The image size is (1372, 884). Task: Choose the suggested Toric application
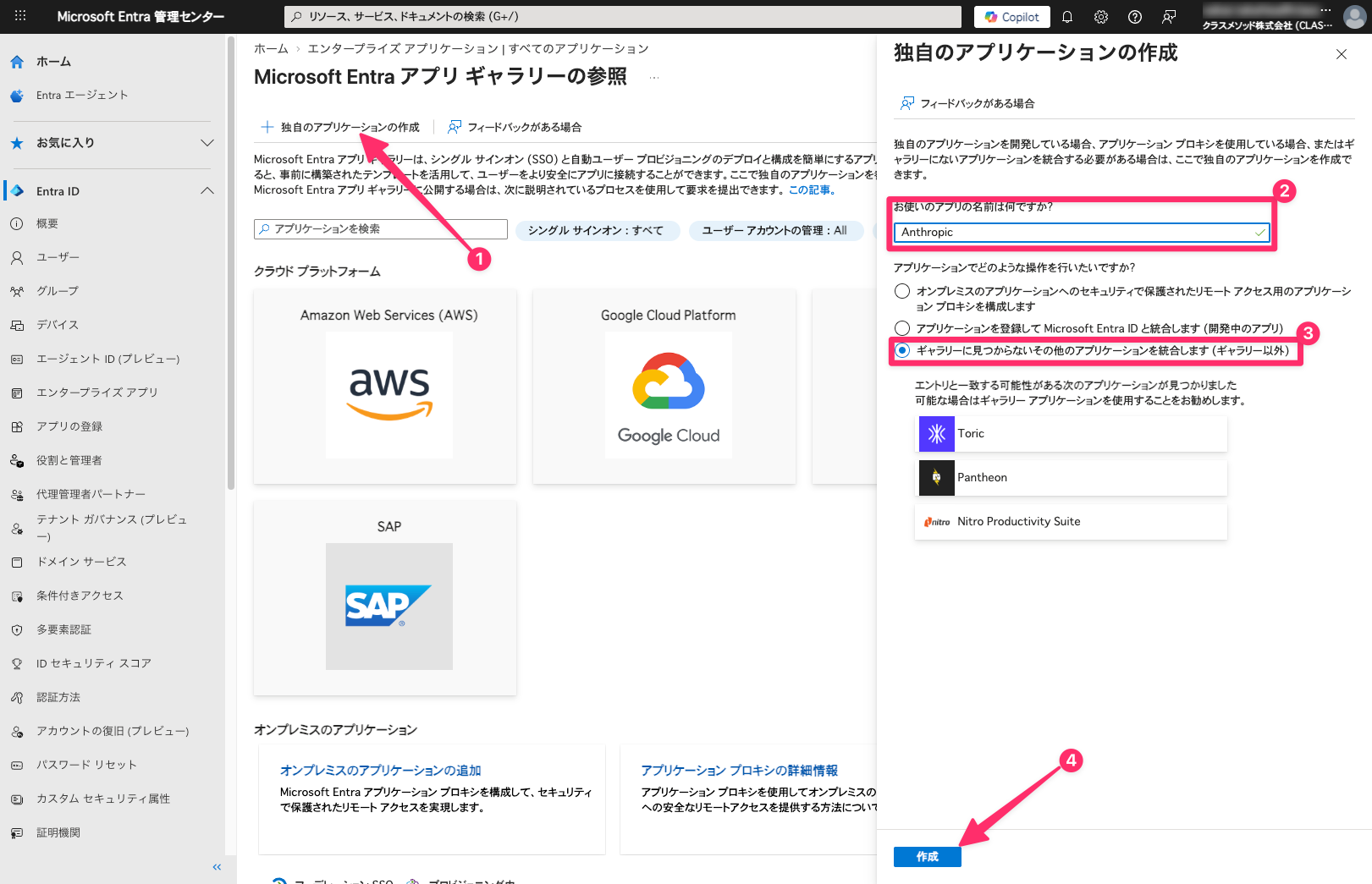click(x=1071, y=434)
